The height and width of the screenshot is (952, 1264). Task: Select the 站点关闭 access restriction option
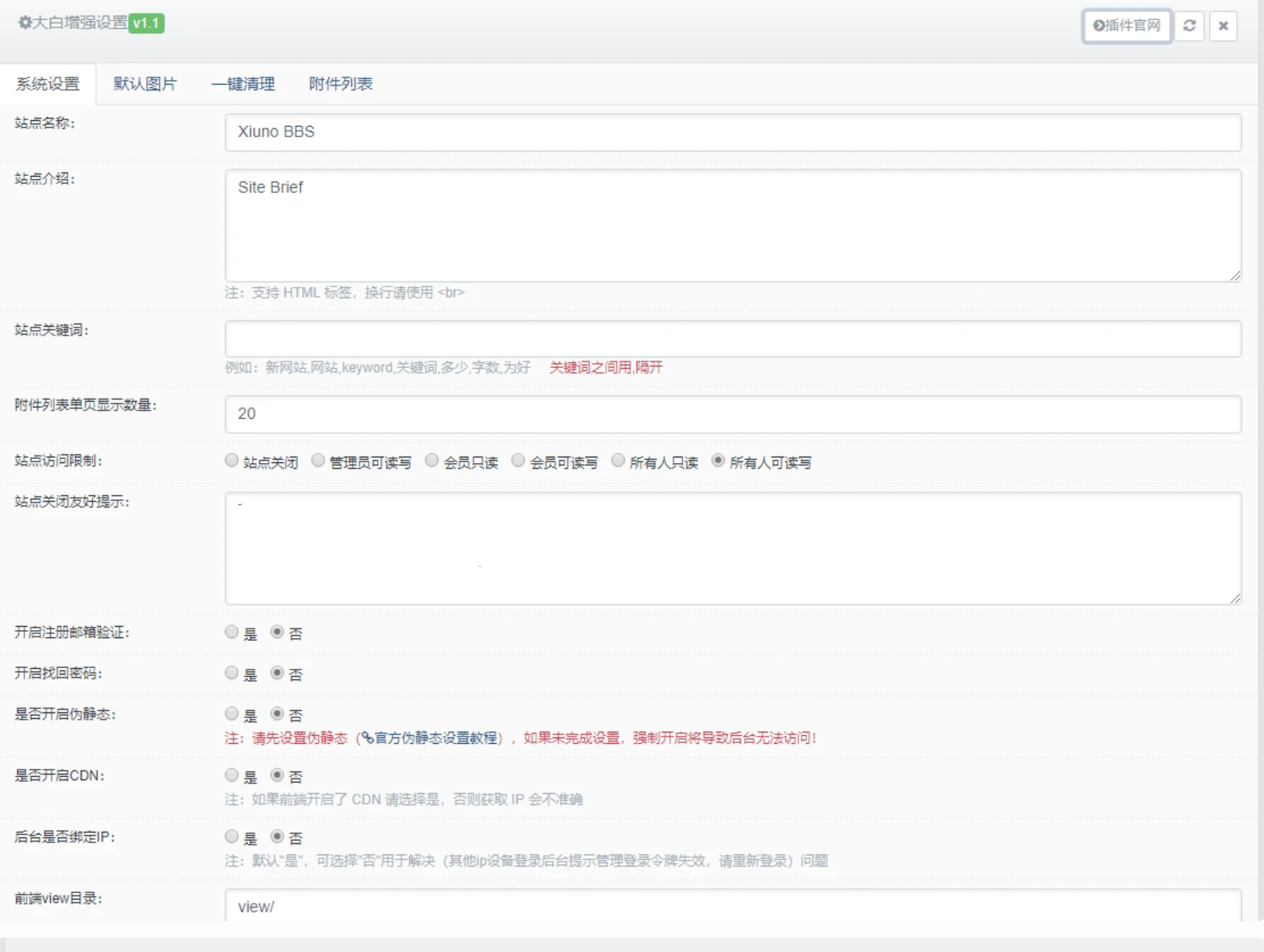coord(232,461)
